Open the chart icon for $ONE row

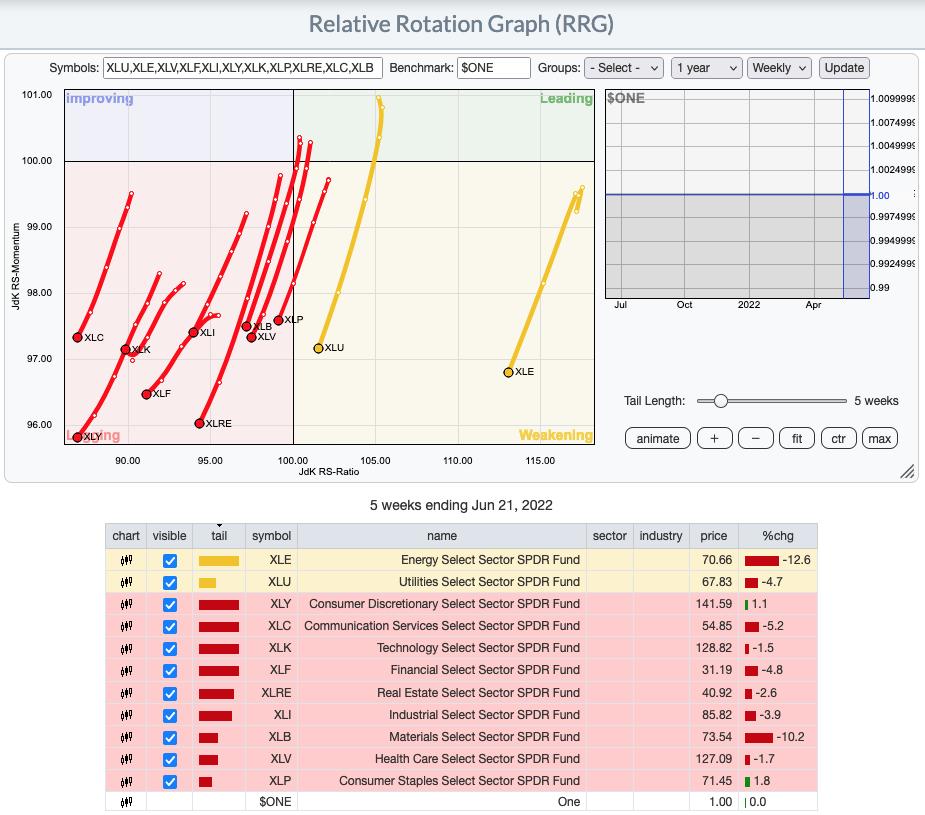point(126,802)
